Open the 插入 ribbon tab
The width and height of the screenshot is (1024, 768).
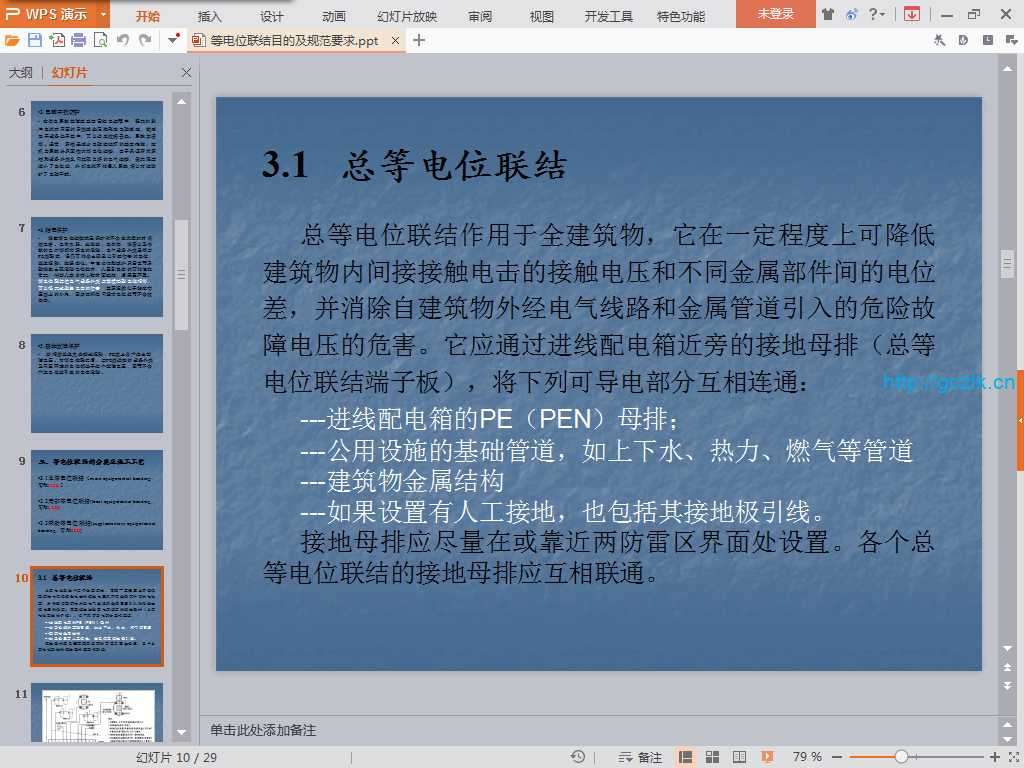tap(210, 16)
